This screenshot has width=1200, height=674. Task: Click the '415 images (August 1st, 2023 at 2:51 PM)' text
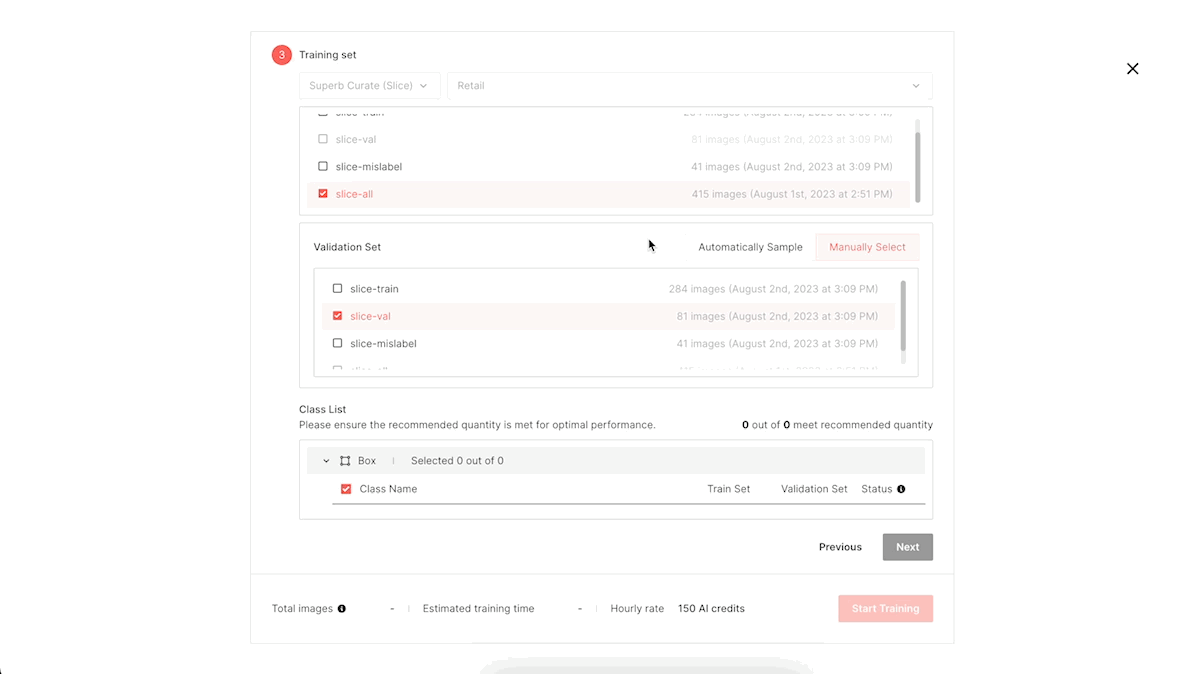tap(792, 194)
